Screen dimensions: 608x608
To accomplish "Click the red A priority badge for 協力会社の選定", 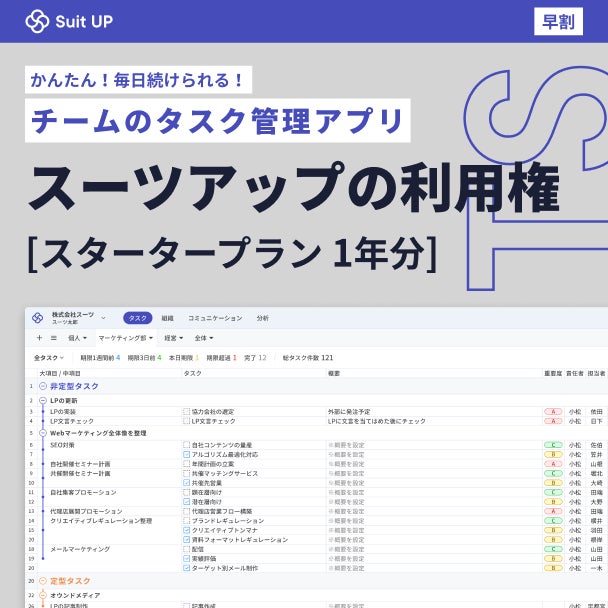I will [553, 411].
